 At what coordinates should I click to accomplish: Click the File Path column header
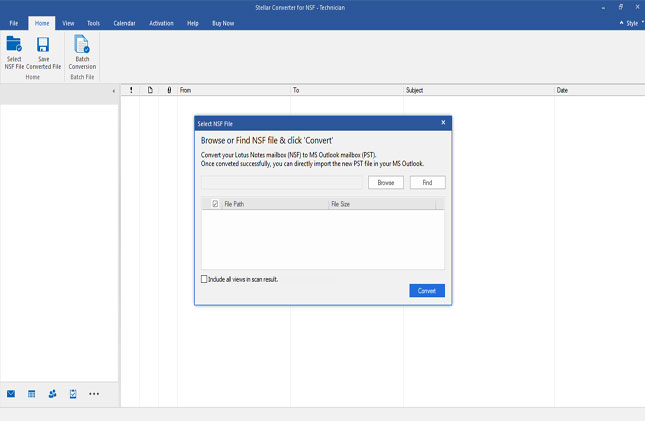tap(275, 204)
